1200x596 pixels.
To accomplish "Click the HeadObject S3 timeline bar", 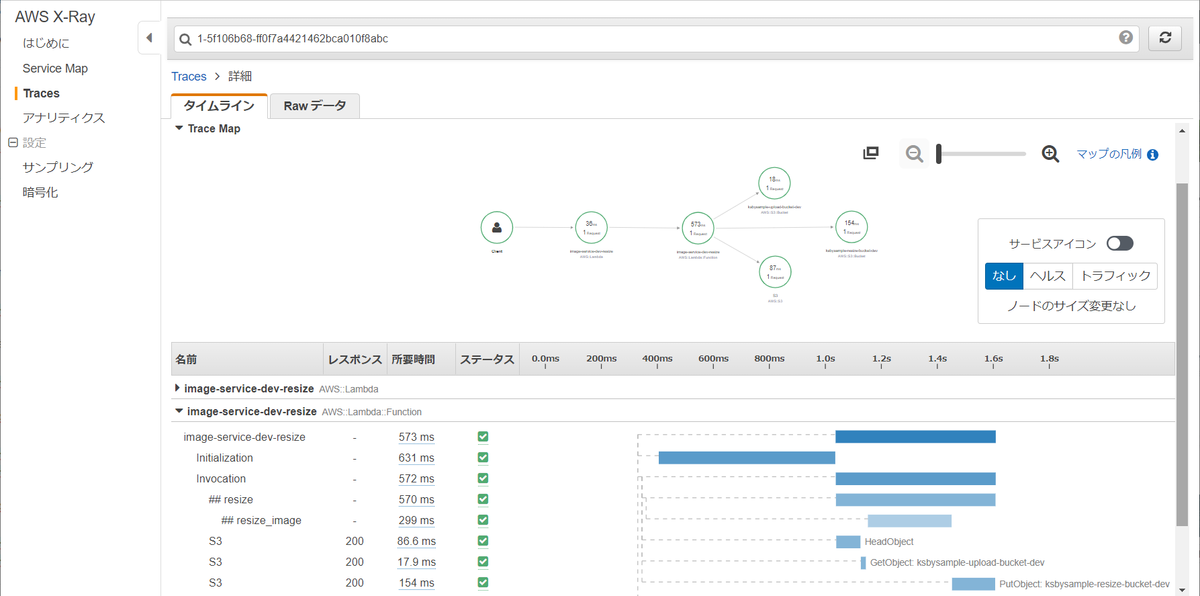I will [848, 541].
